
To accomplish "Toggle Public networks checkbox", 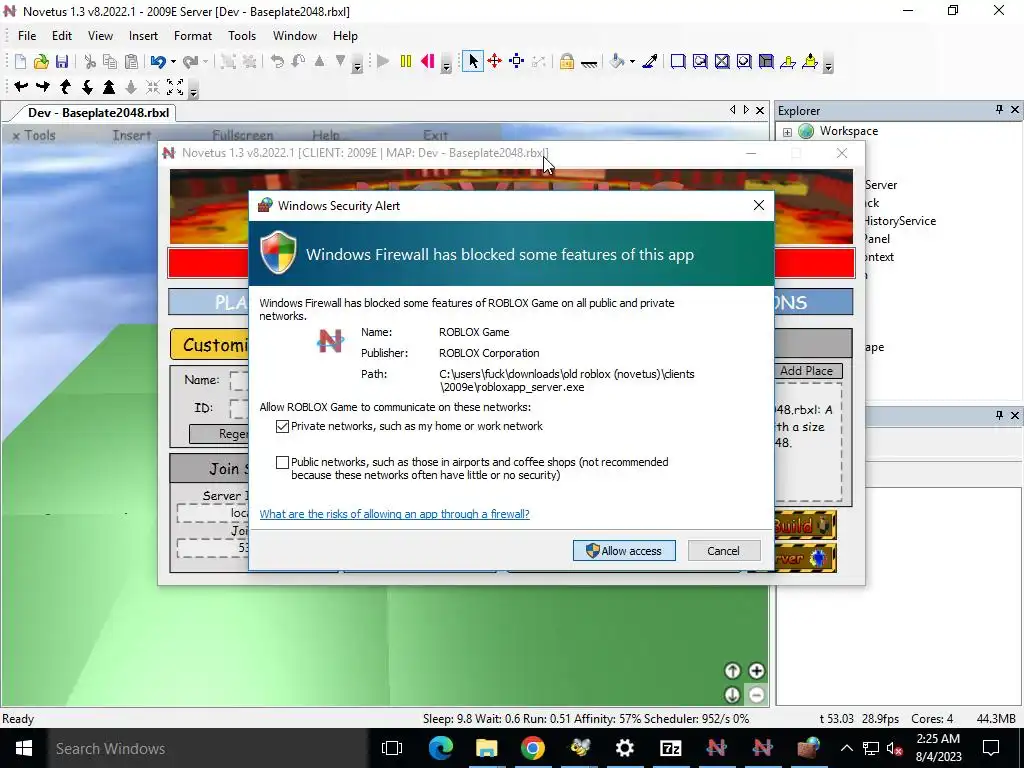I will [282, 462].
